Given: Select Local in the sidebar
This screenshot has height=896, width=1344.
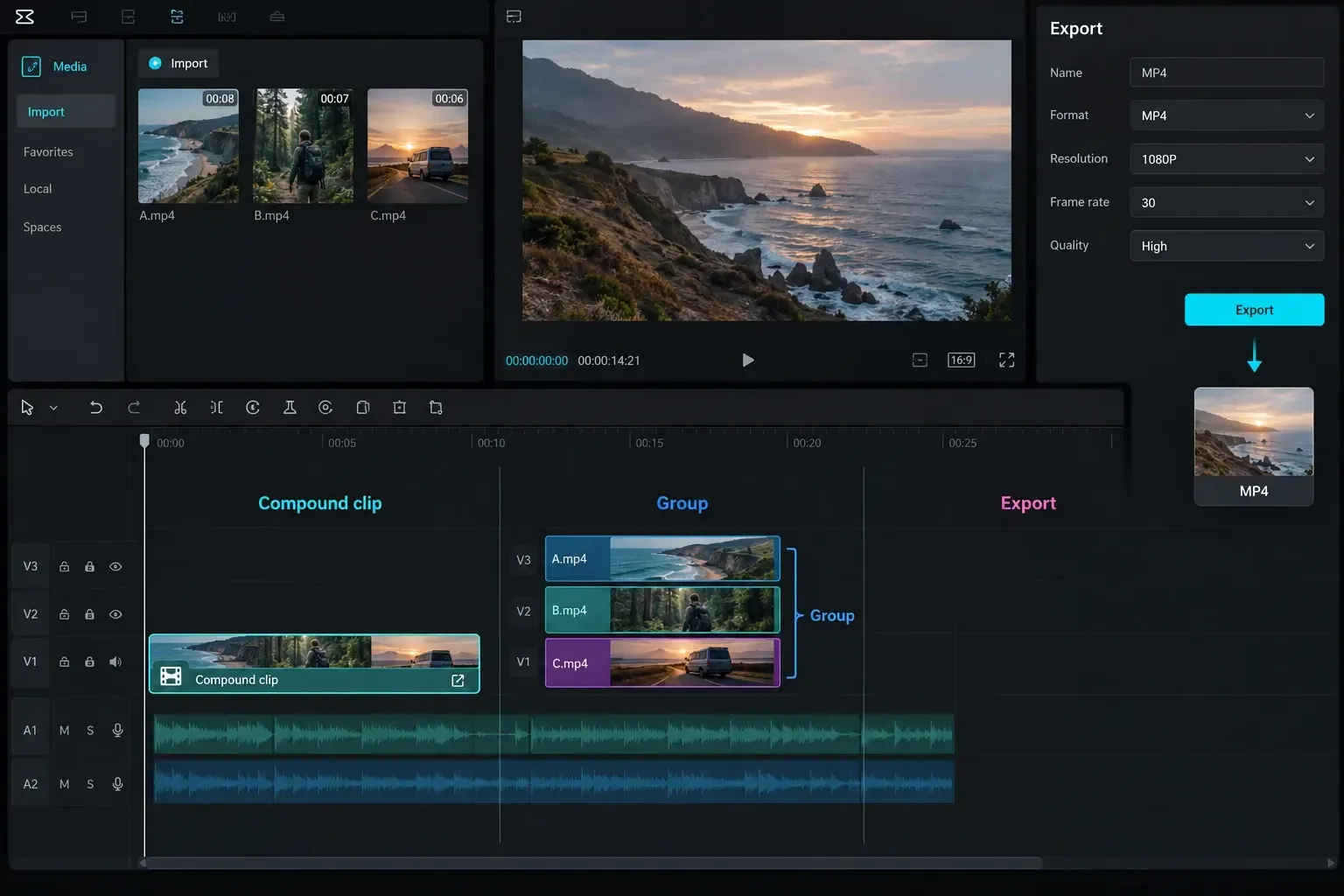Looking at the screenshot, I should point(38,189).
